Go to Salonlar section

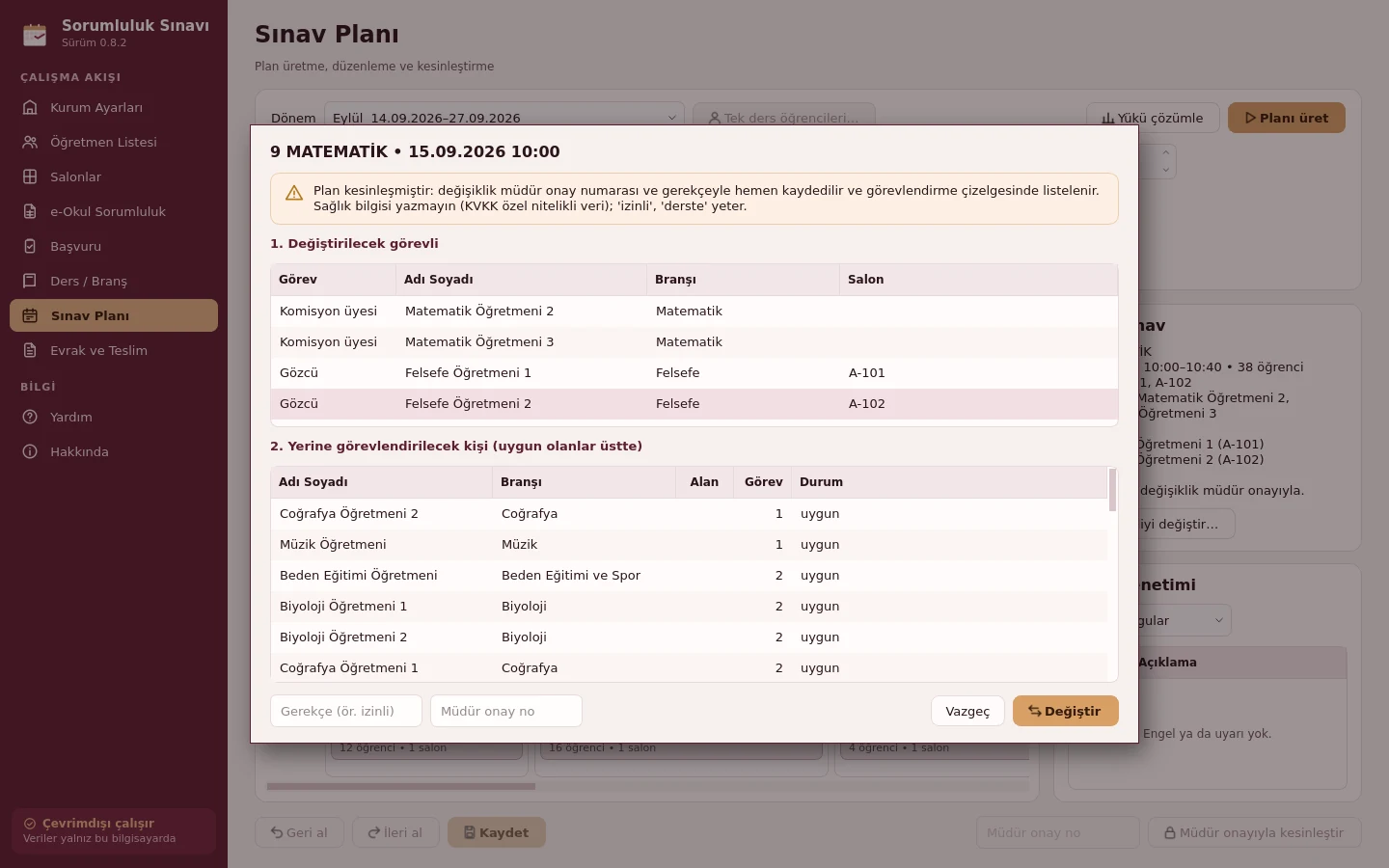click(x=114, y=176)
